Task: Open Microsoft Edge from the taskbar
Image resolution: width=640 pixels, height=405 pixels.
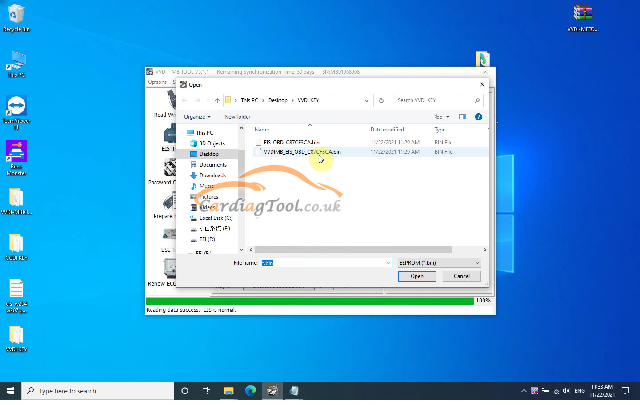Action: point(249,390)
